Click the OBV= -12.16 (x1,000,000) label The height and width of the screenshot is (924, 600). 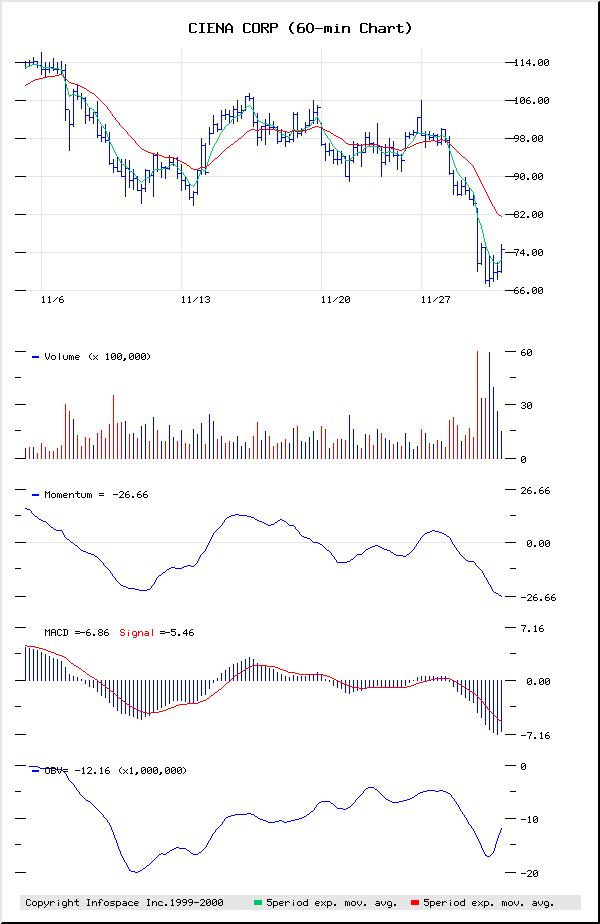(x=116, y=771)
